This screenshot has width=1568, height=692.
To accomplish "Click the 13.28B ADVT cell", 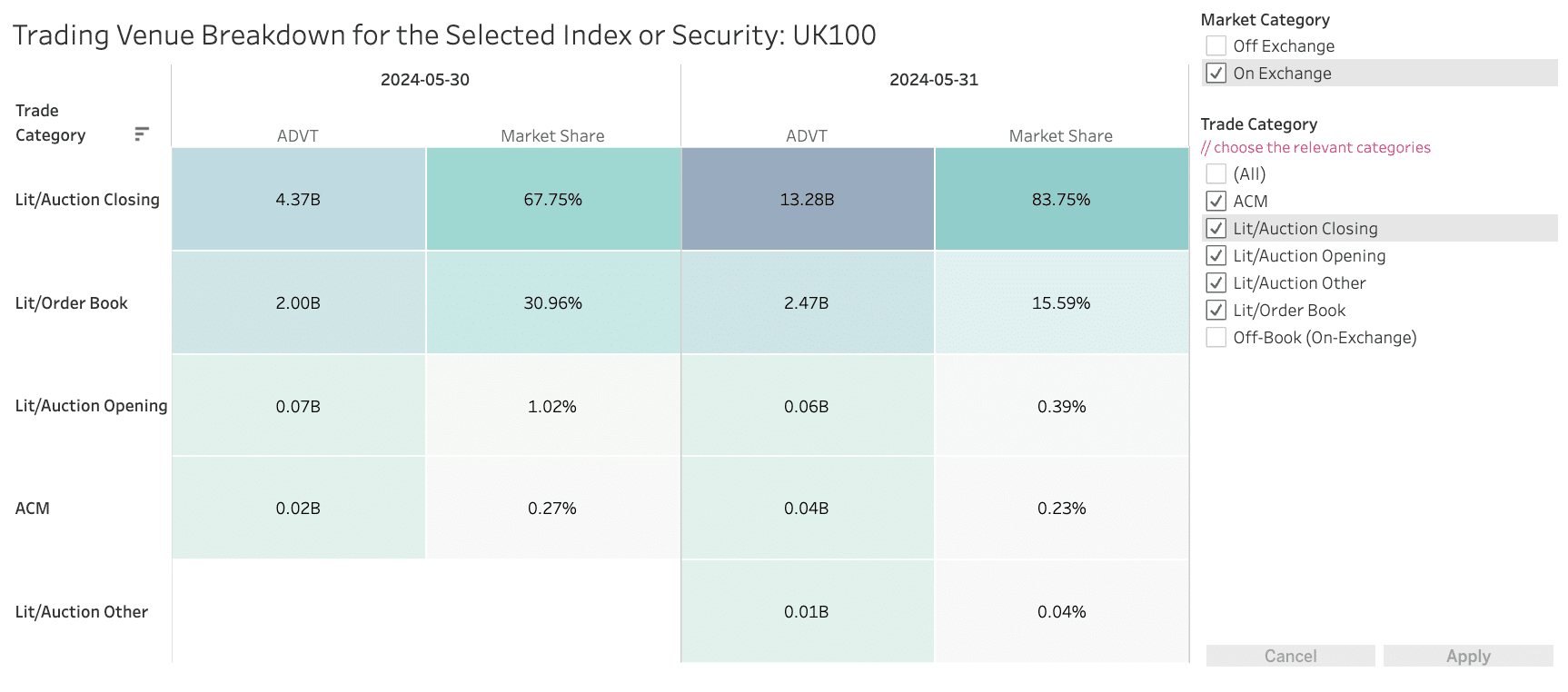I will pyautogui.click(x=807, y=200).
